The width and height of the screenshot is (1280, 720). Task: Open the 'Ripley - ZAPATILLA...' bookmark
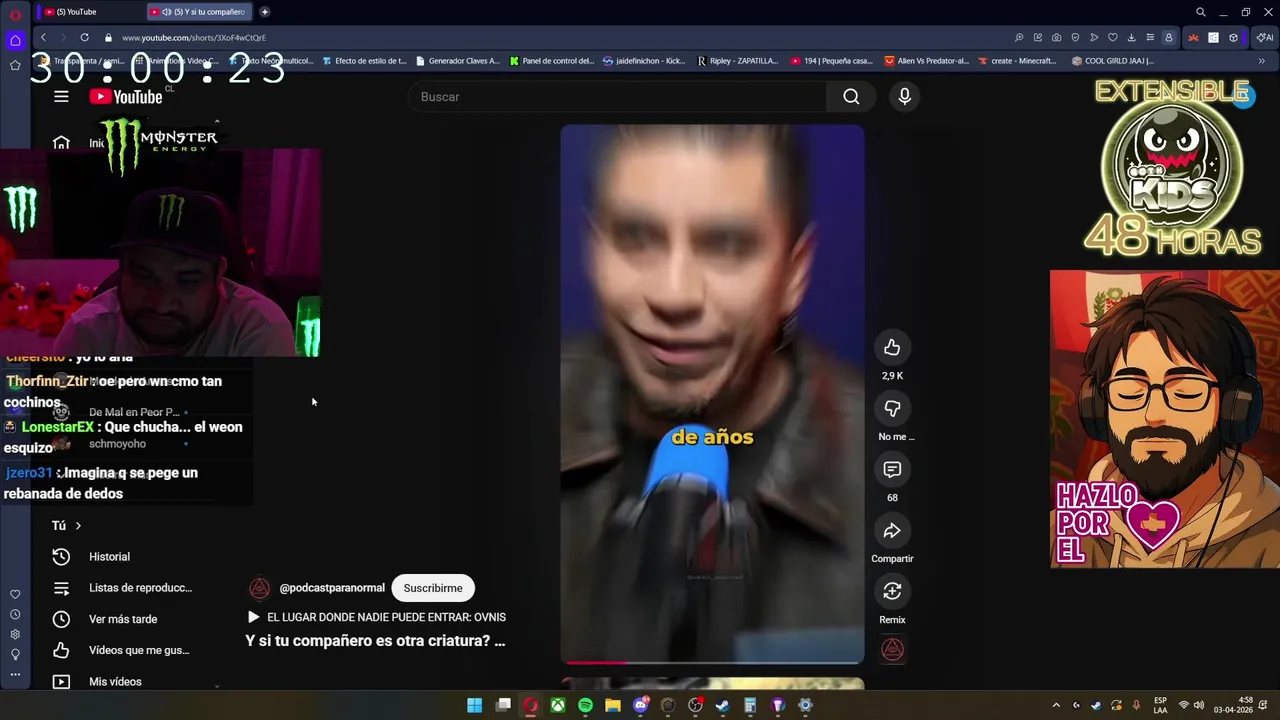[738, 61]
